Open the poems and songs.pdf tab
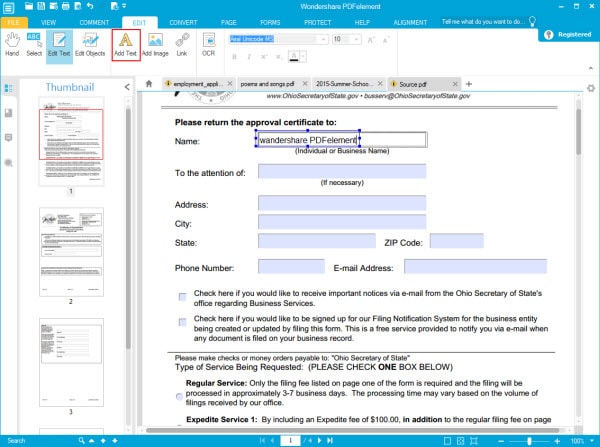Image resolution: width=600 pixels, height=447 pixels. pos(267,84)
